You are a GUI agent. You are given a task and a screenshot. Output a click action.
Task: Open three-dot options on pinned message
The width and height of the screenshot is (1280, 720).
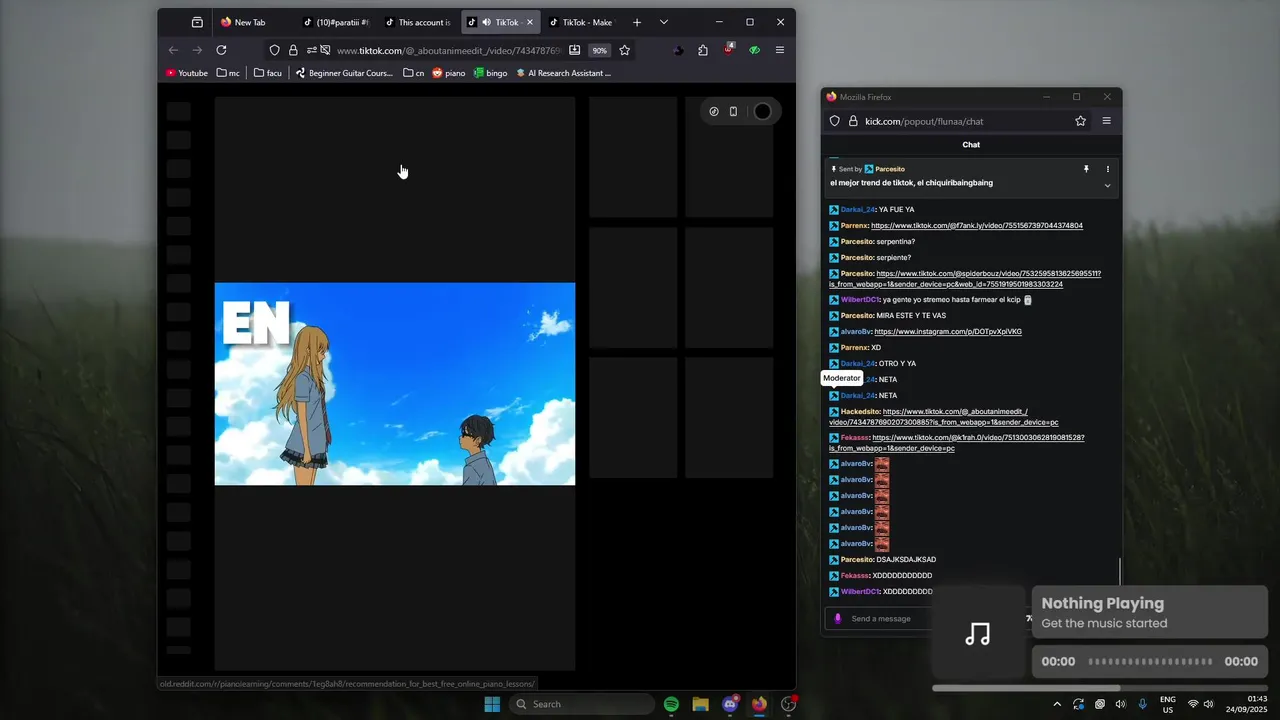[x=1107, y=169]
